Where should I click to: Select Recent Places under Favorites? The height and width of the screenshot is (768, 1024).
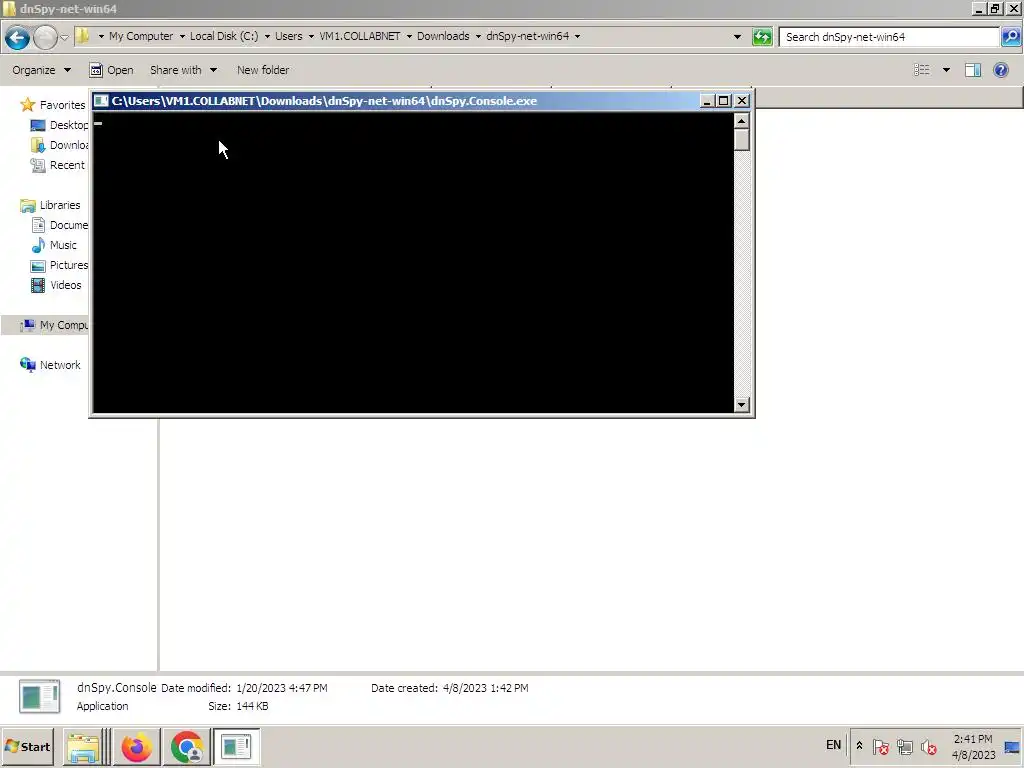tap(58, 165)
